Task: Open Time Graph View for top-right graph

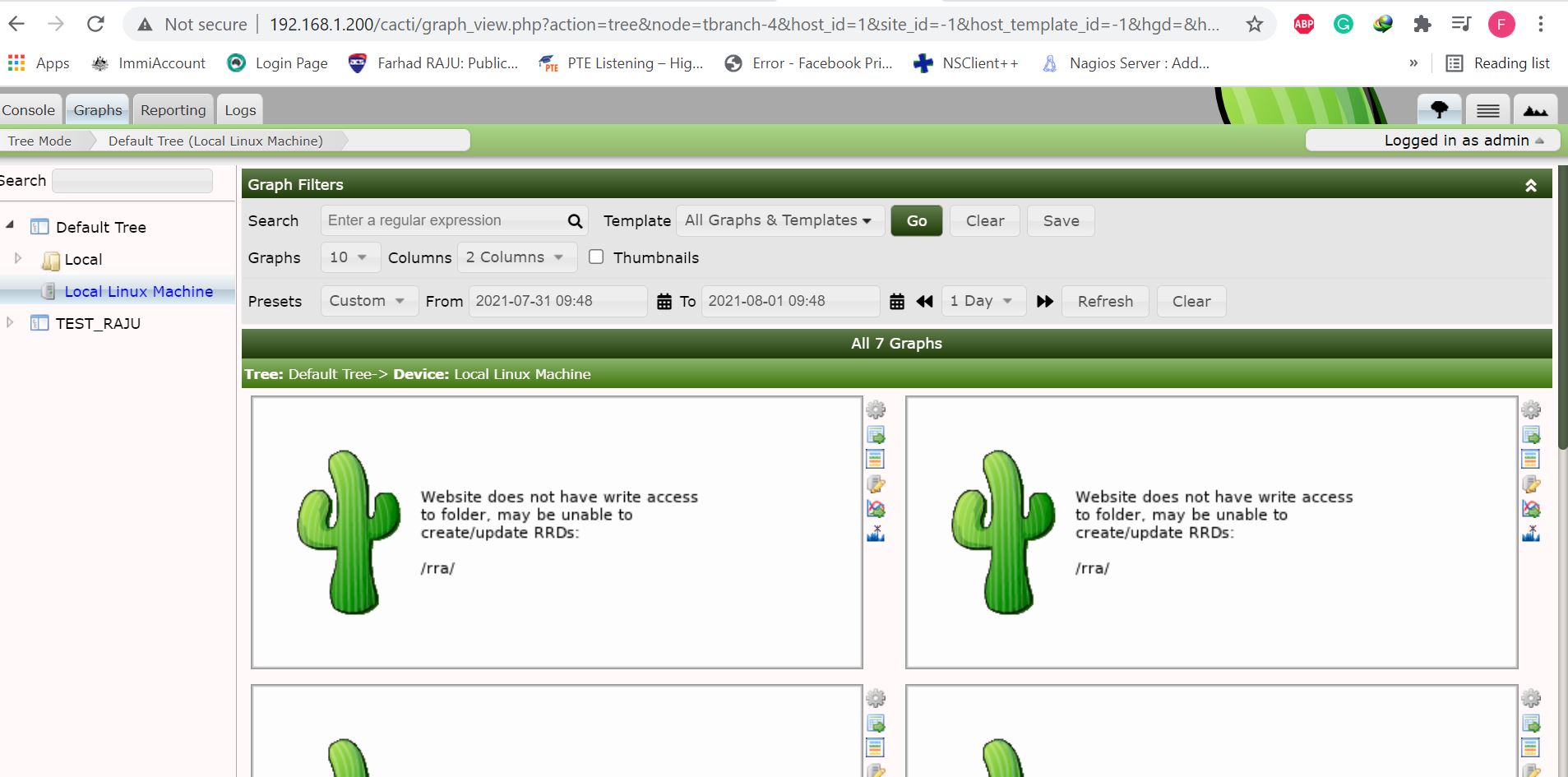Action: [x=1531, y=460]
